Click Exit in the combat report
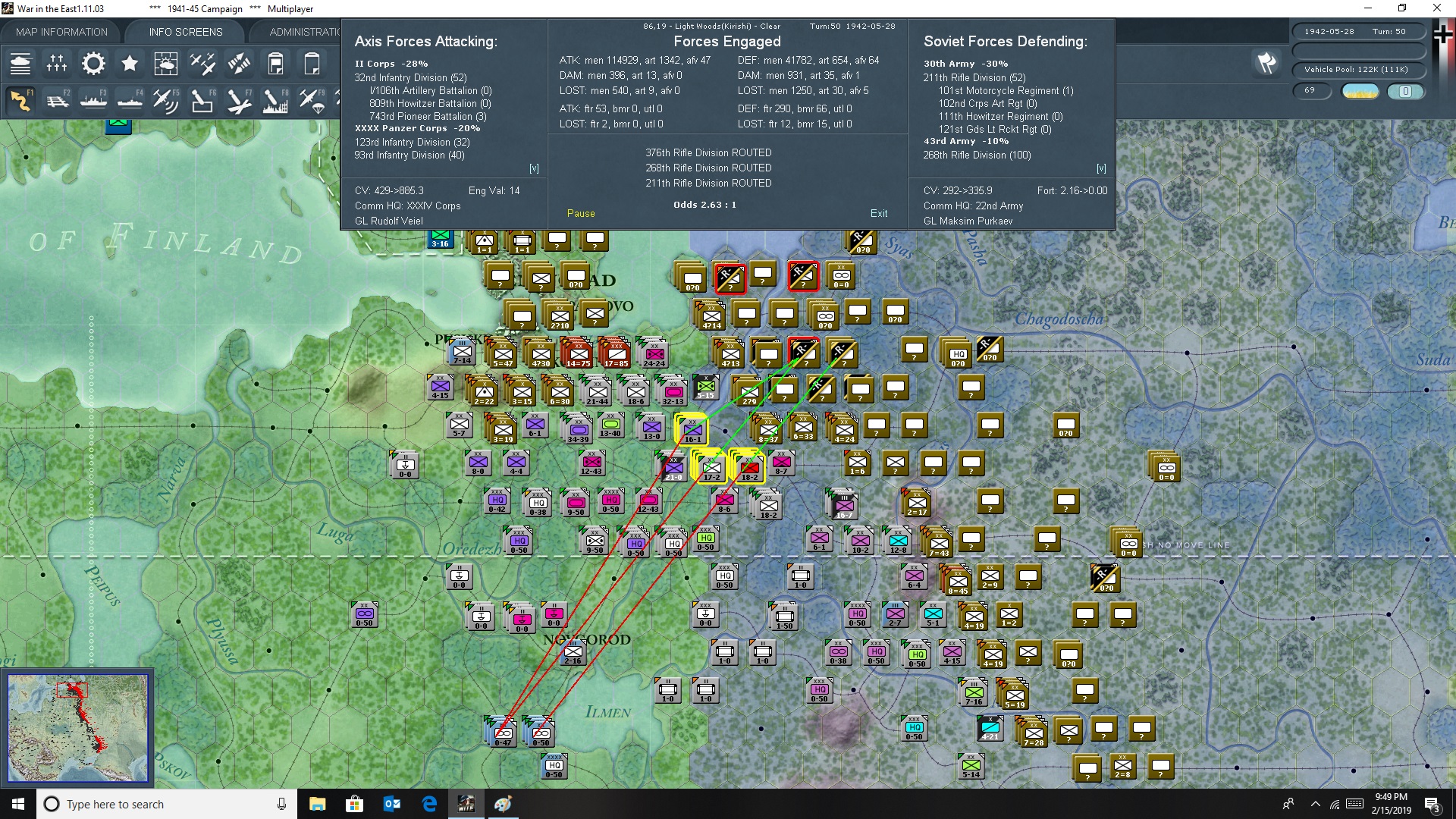This screenshot has width=1456, height=819. coord(879,214)
